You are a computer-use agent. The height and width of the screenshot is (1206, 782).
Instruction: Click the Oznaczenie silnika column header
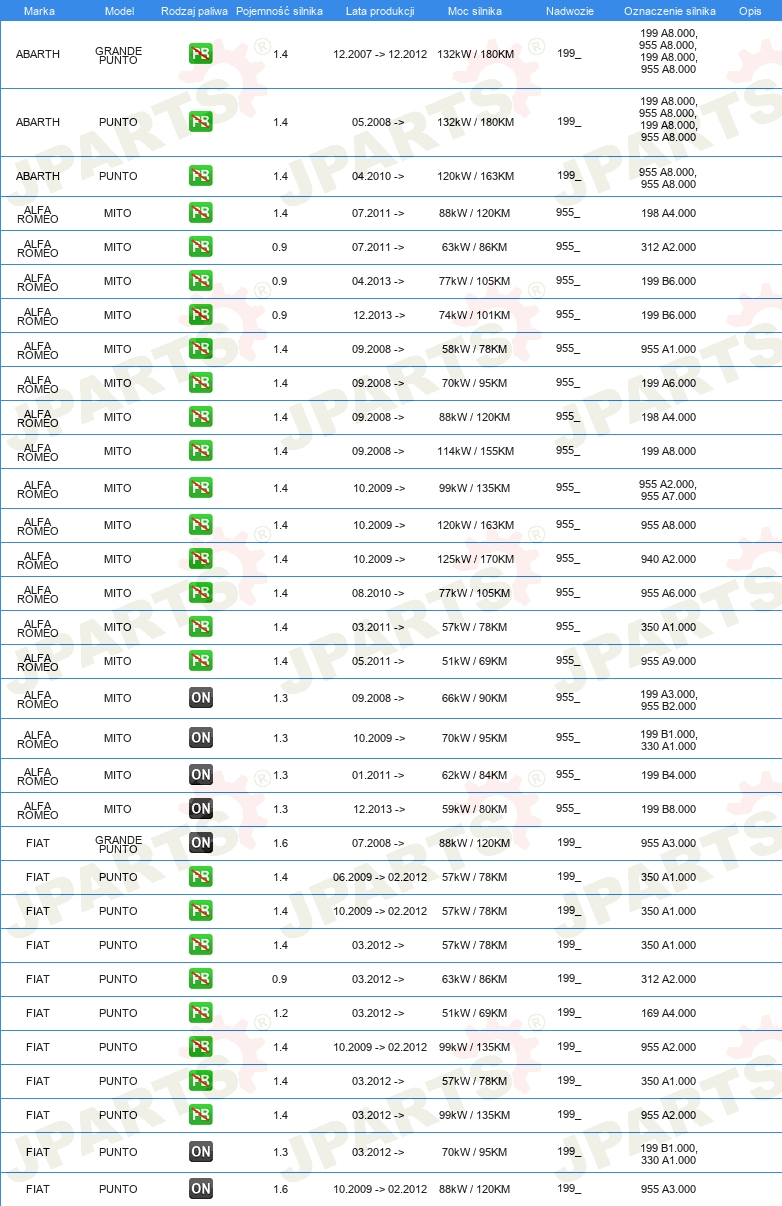(x=669, y=11)
